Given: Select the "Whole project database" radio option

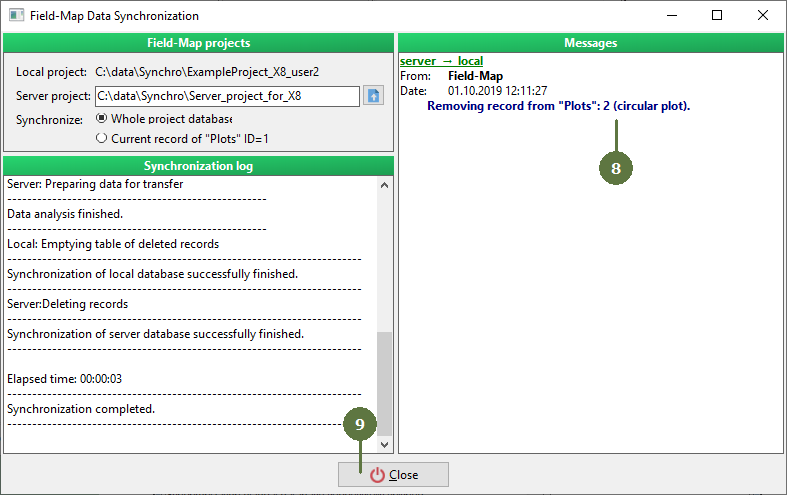Looking at the screenshot, I should pos(101,118).
